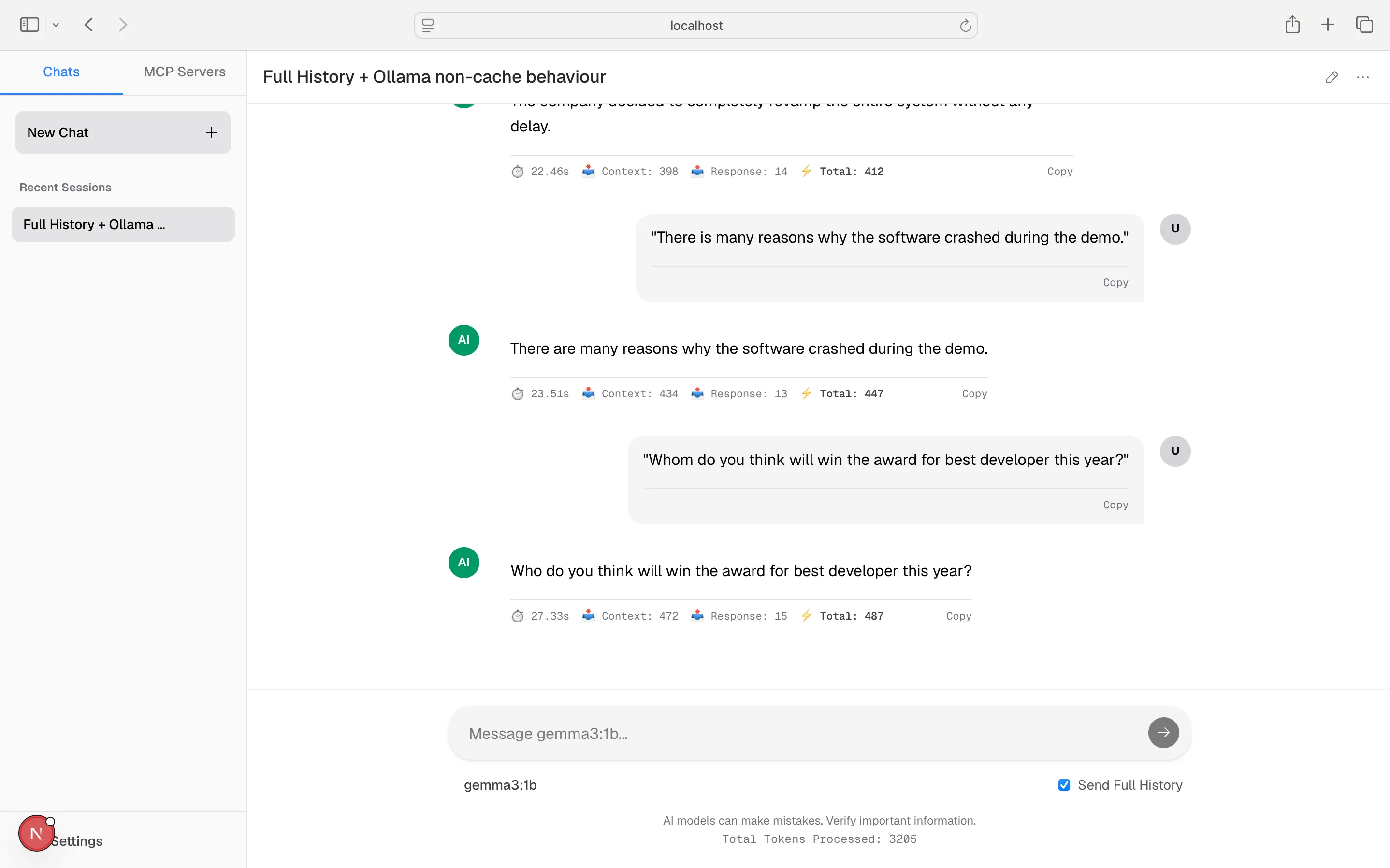Switch to the Chats tab
The height and width of the screenshot is (868, 1390).
[x=61, y=72]
